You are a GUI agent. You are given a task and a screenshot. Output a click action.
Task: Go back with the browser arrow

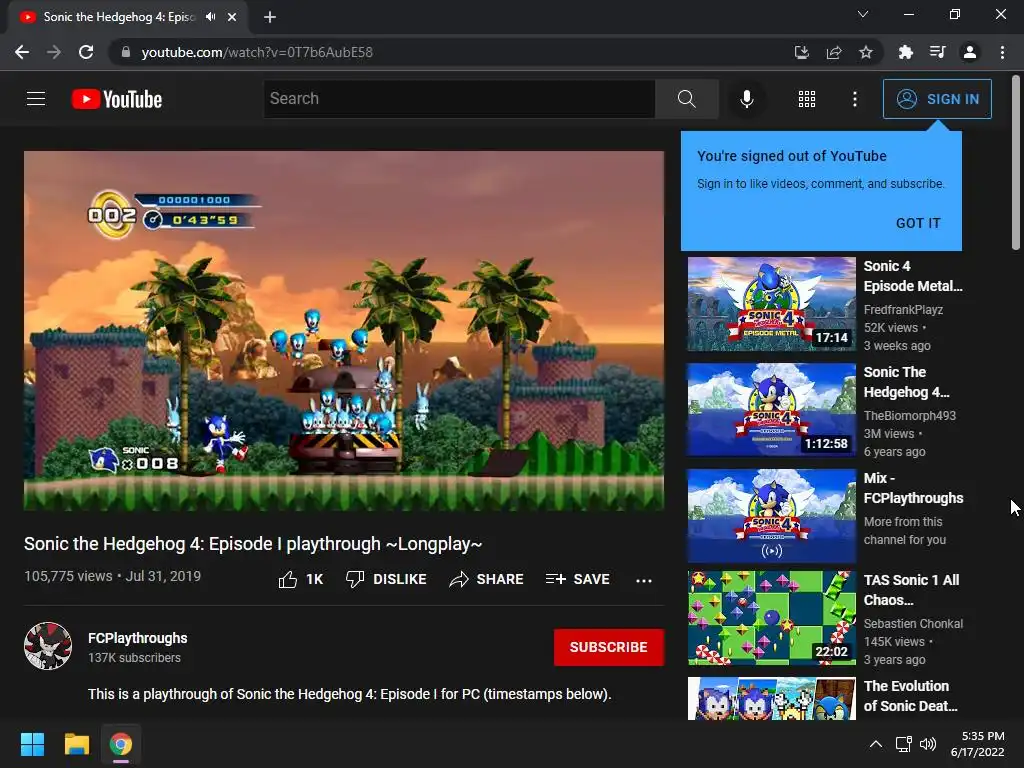[x=22, y=52]
